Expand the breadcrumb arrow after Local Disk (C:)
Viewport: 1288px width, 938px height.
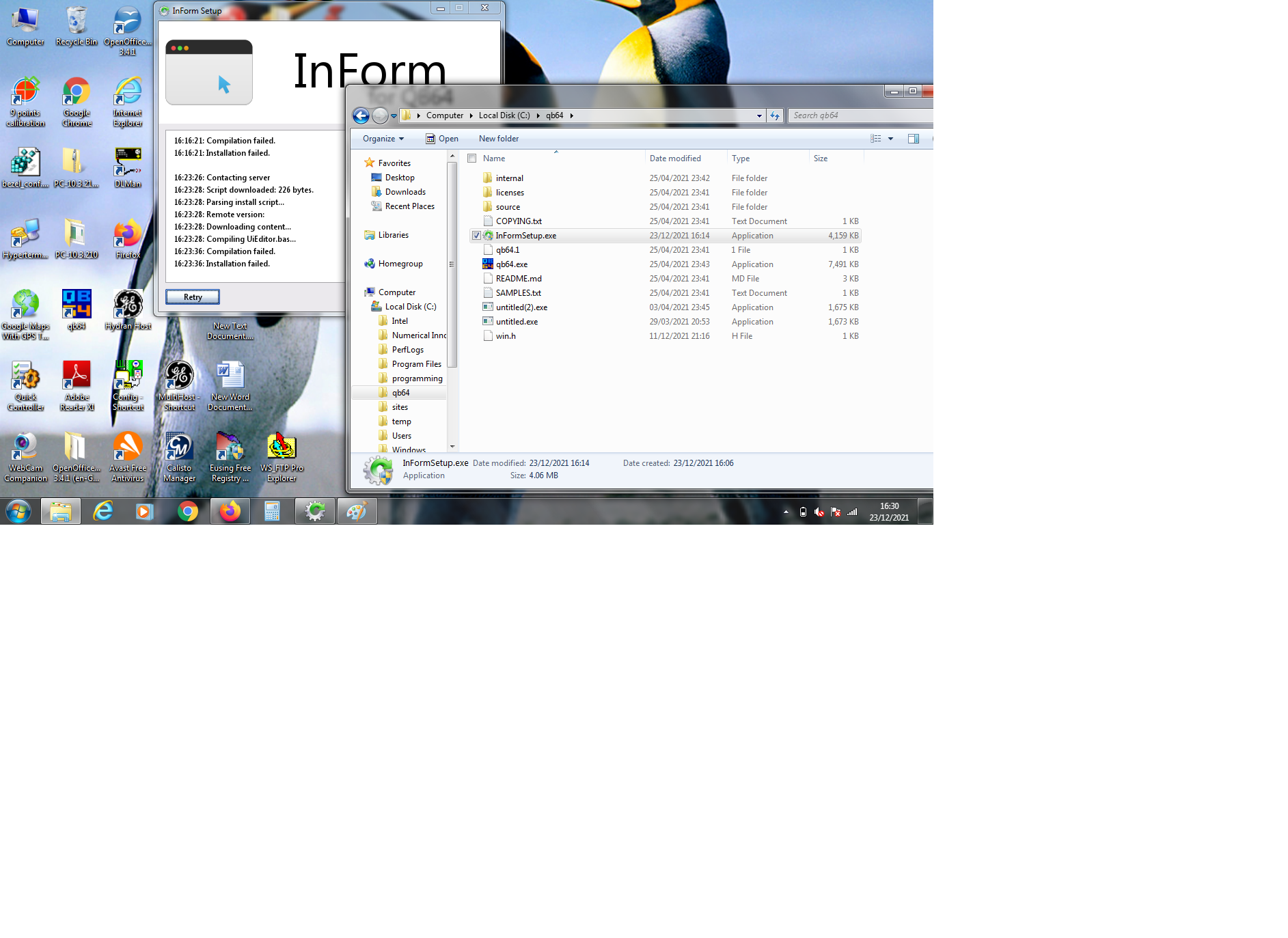coord(538,115)
